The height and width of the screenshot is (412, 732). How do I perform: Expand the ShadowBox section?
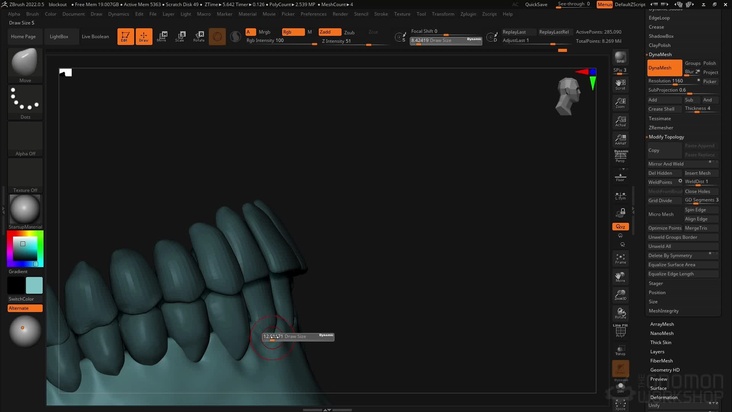[661, 36]
